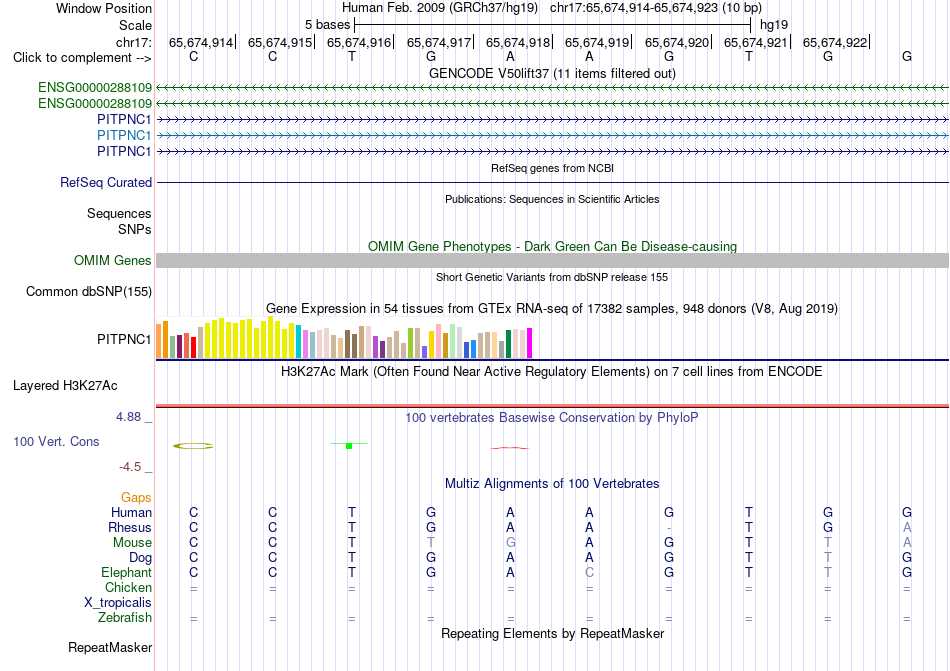Click the red bar in GTEx chart
Image resolution: width=950 pixels, height=671 pixels.
coord(193,348)
